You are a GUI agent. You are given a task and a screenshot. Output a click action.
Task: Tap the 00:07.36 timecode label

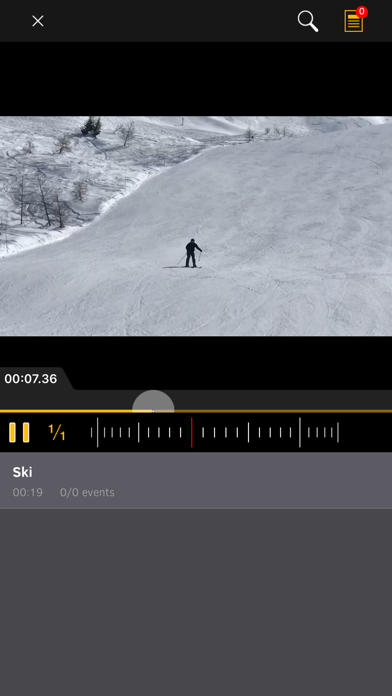pyautogui.click(x=31, y=379)
